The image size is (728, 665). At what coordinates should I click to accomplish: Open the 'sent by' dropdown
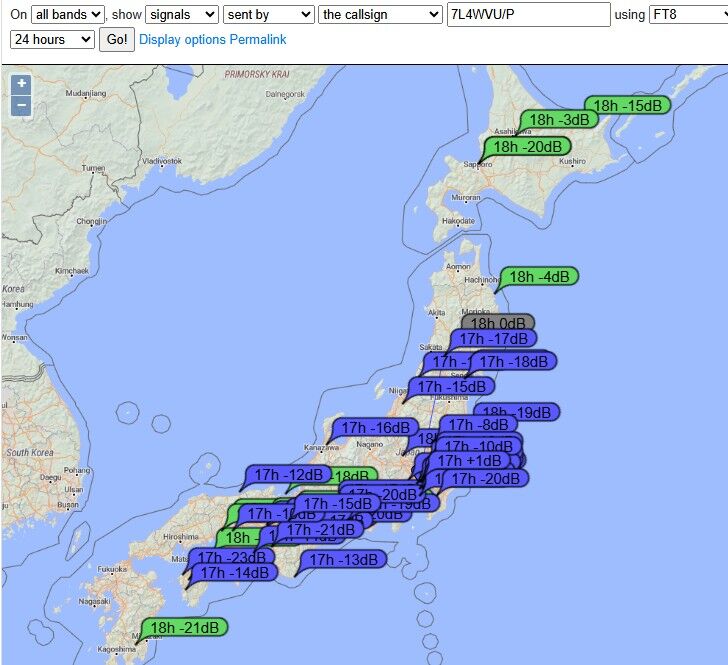pyautogui.click(x=269, y=14)
